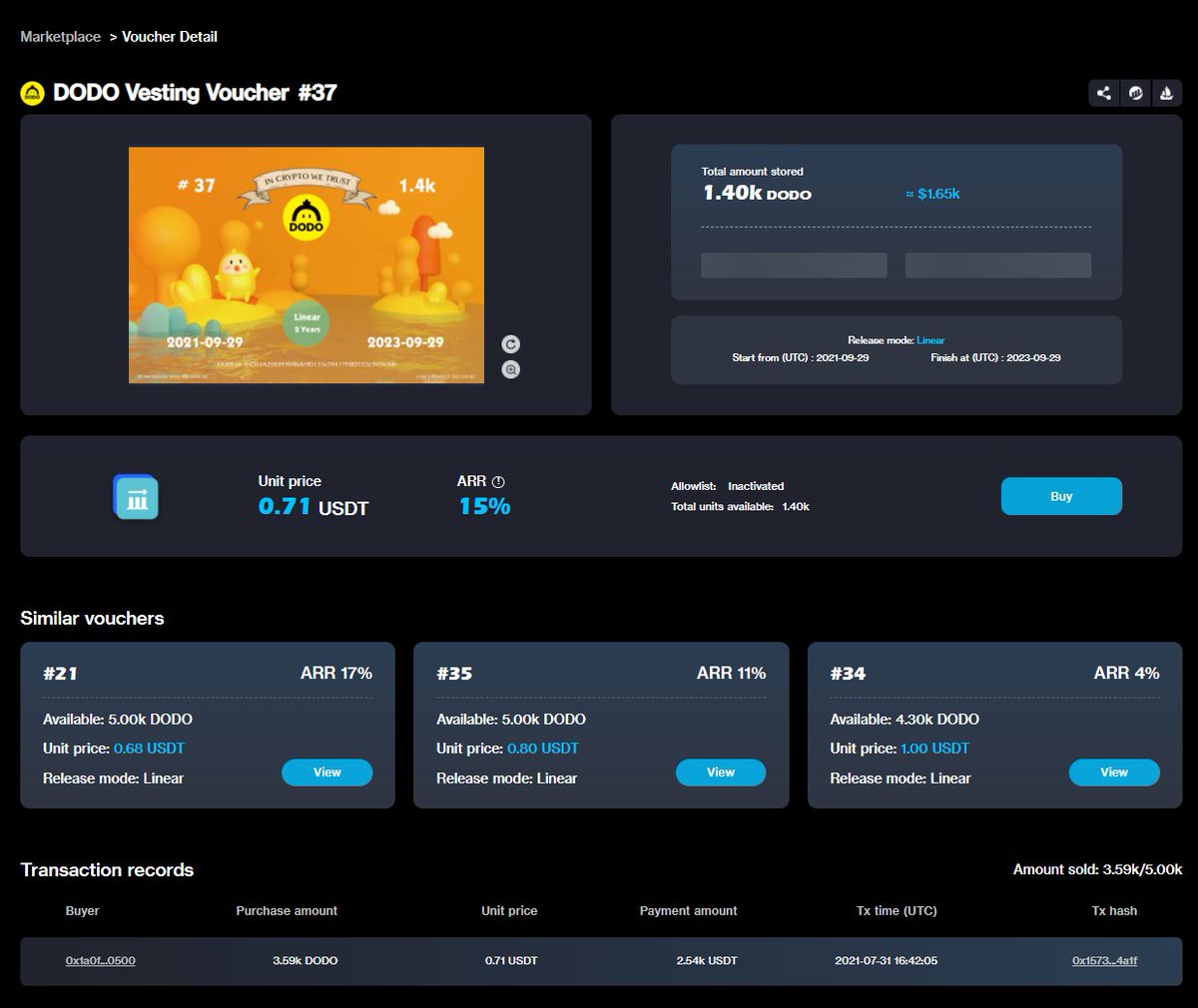
Task: Click the Tx hash column header
Action: [1114, 911]
